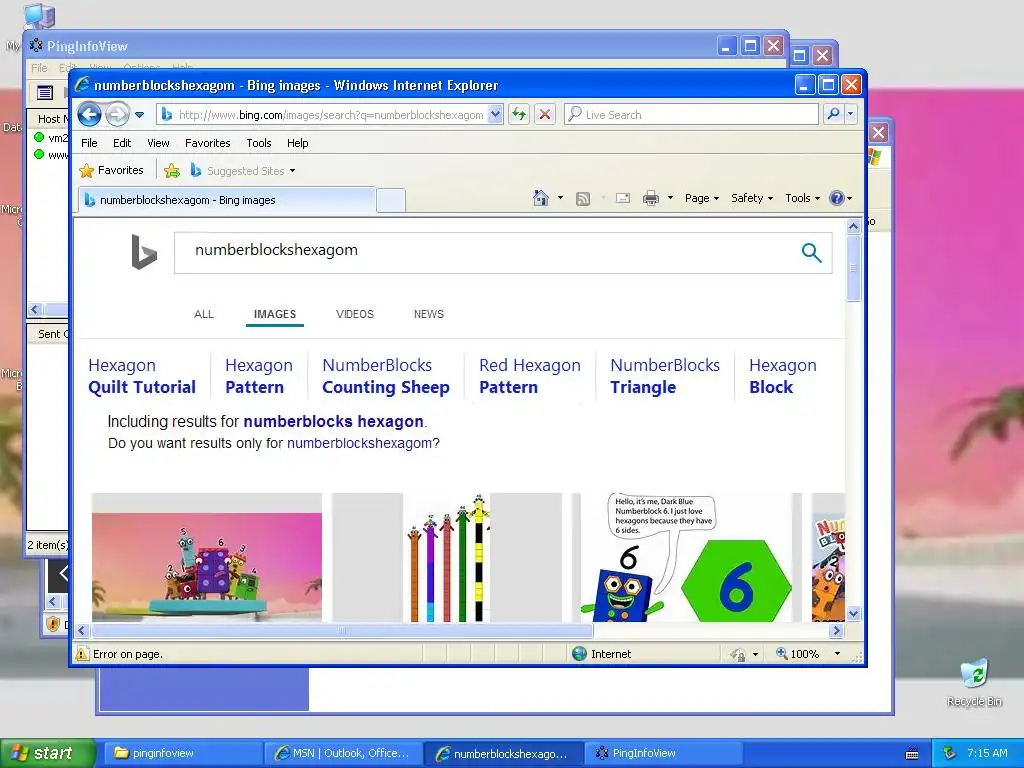
Task: Switch to MSN Outlook taskbar button
Action: pyautogui.click(x=344, y=753)
